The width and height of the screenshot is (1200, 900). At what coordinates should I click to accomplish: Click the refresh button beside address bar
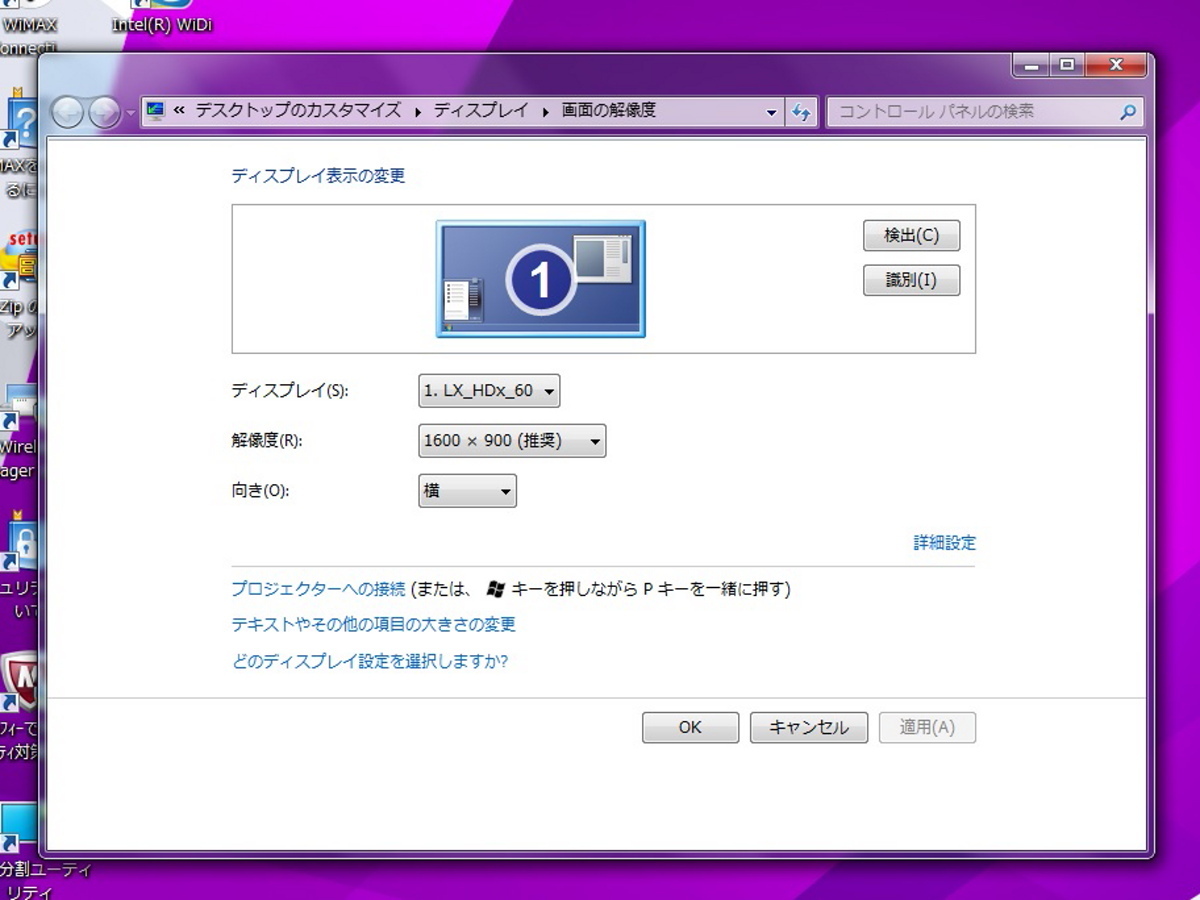(801, 112)
